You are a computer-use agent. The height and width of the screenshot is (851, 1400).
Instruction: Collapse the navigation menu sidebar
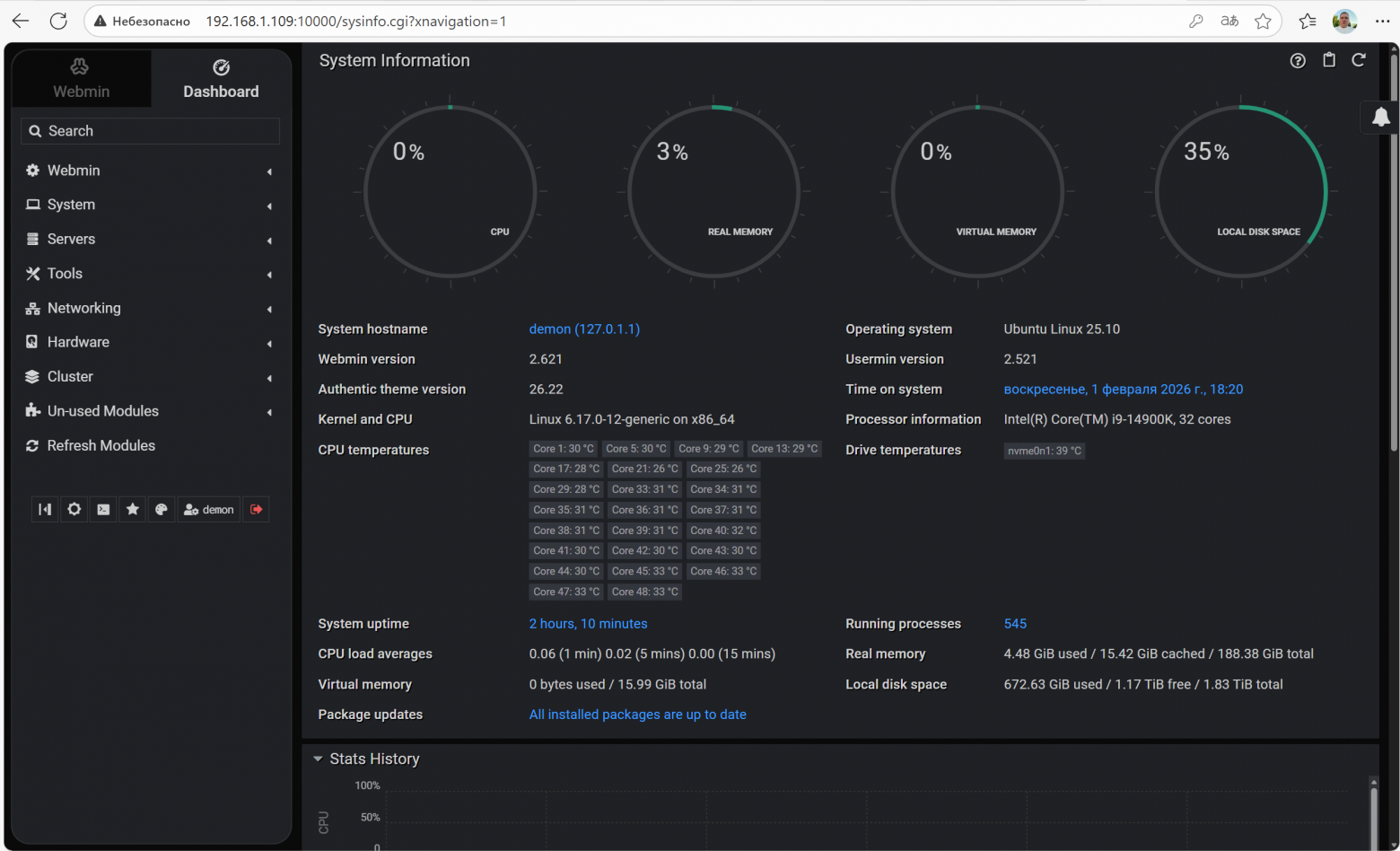click(x=45, y=510)
